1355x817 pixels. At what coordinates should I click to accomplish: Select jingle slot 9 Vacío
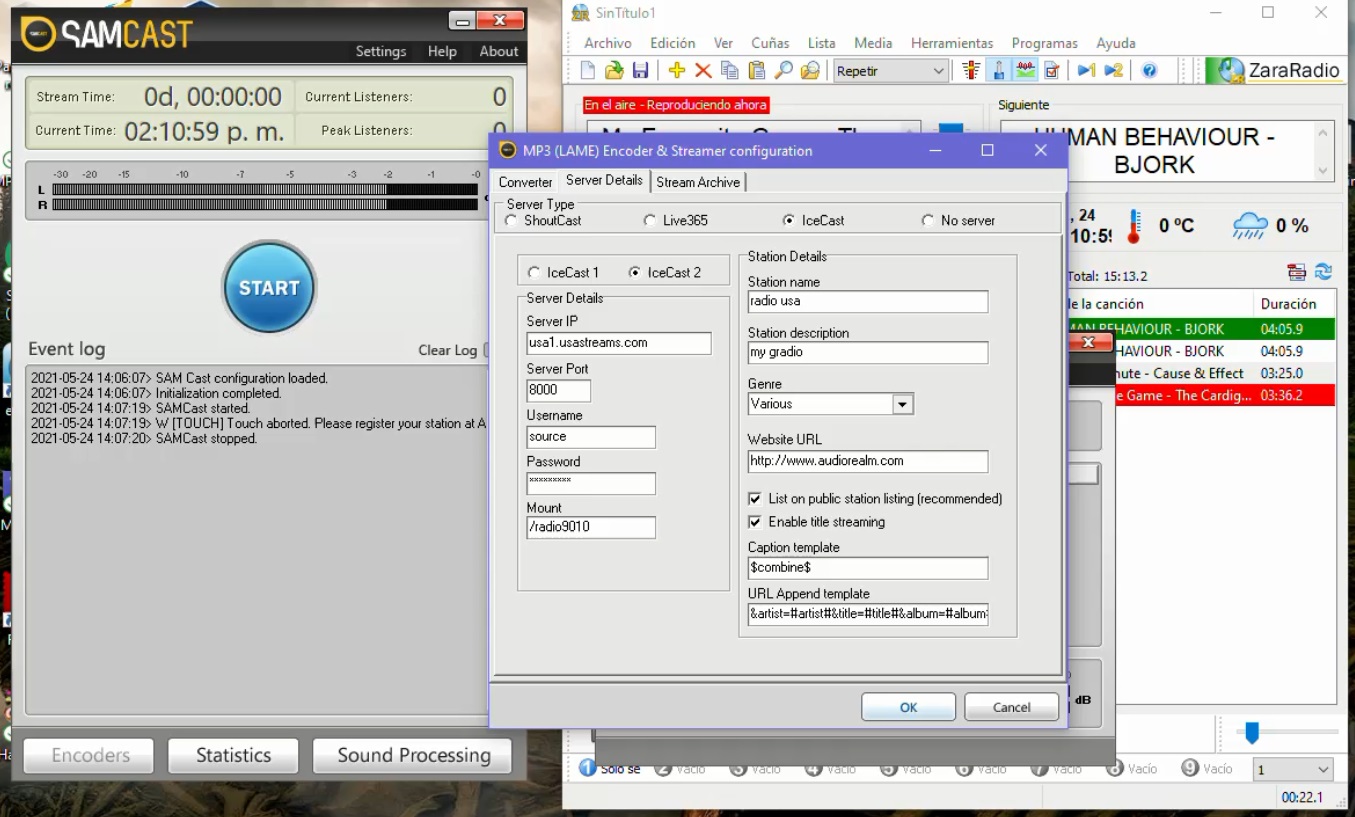click(x=1207, y=768)
